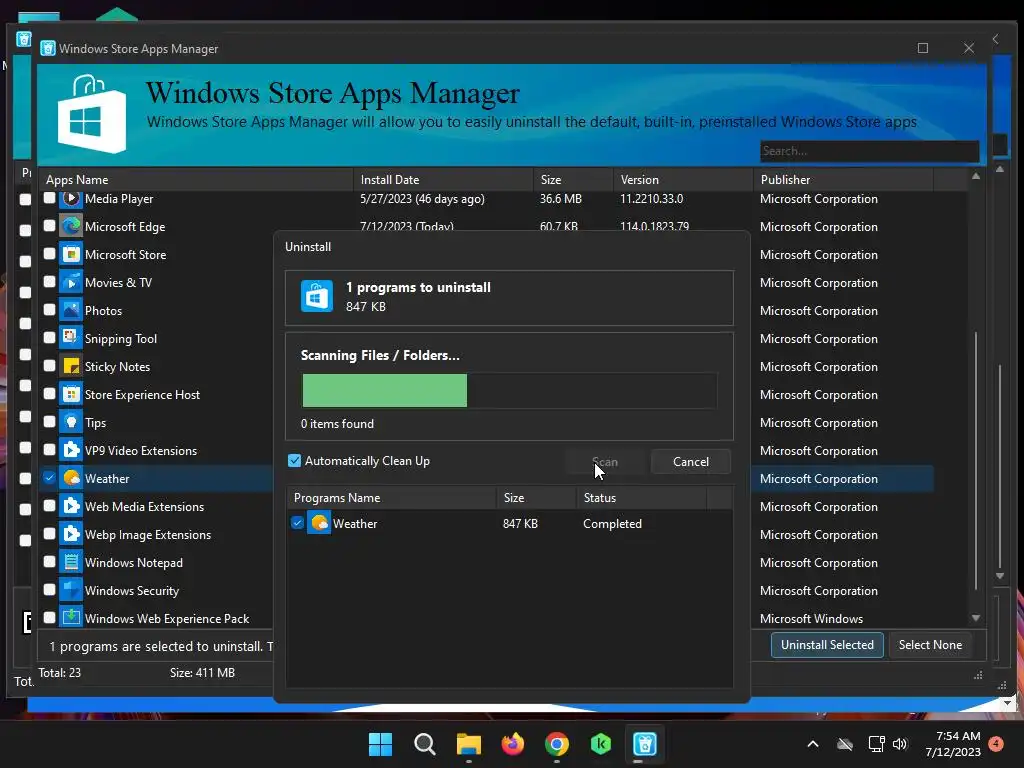The width and height of the screenshot is (1024, 768).
Task: Click Microsoft Windows publisher text
Action: [811, 618]
